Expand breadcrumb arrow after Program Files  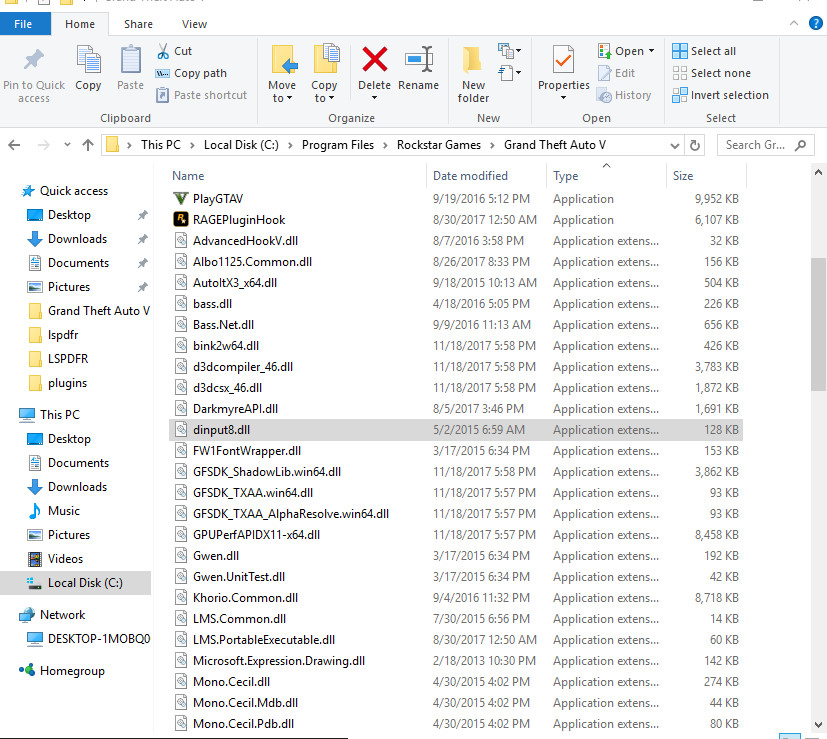[385, 145]
